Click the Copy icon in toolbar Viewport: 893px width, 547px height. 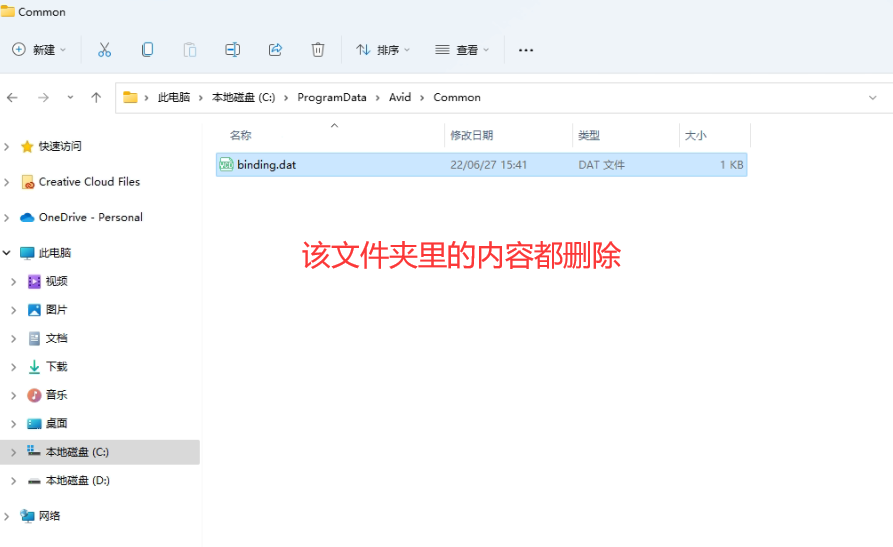click(x=147, y=50)
